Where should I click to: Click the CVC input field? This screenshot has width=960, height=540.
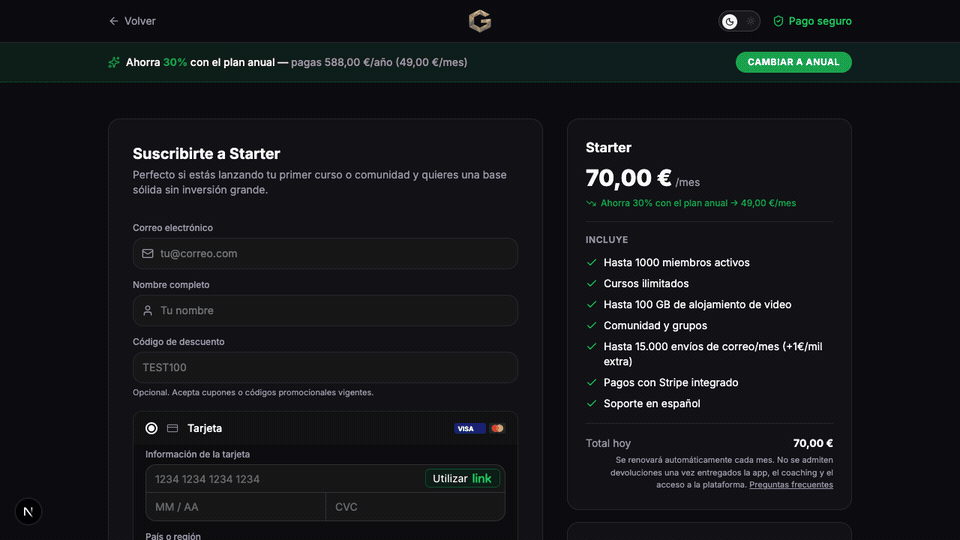[x=414, y=507]
